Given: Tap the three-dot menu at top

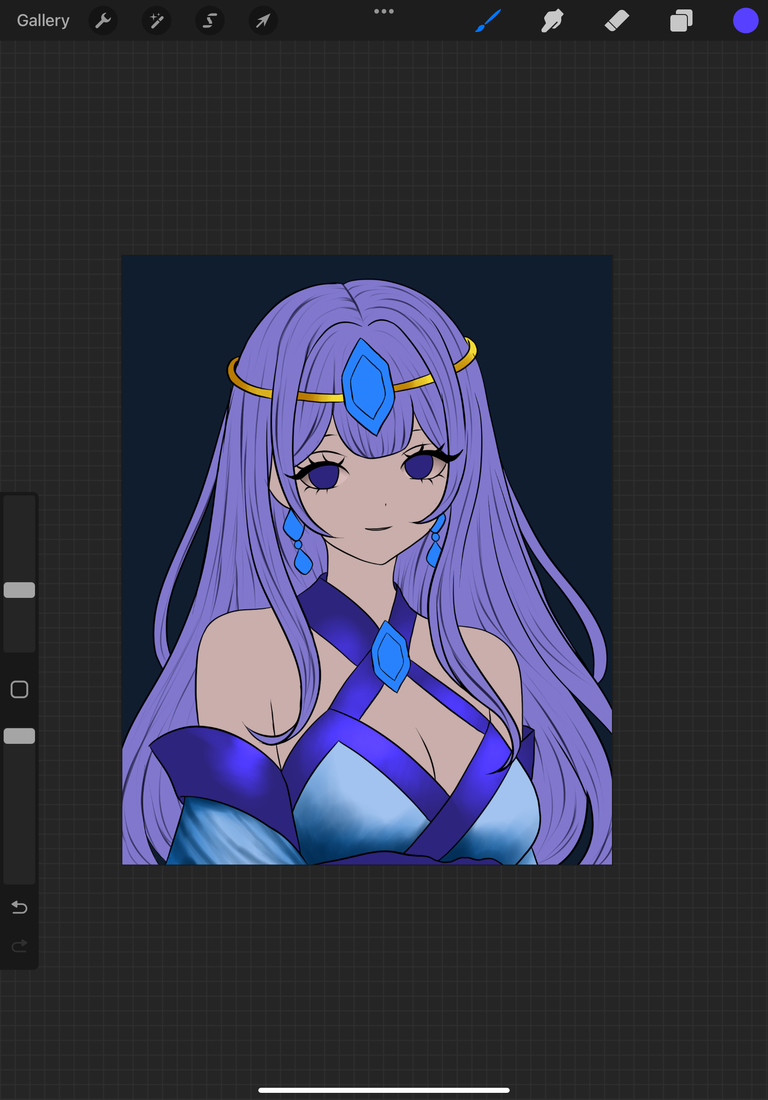Looking at the screenshot, I should [x=384, y=11].
